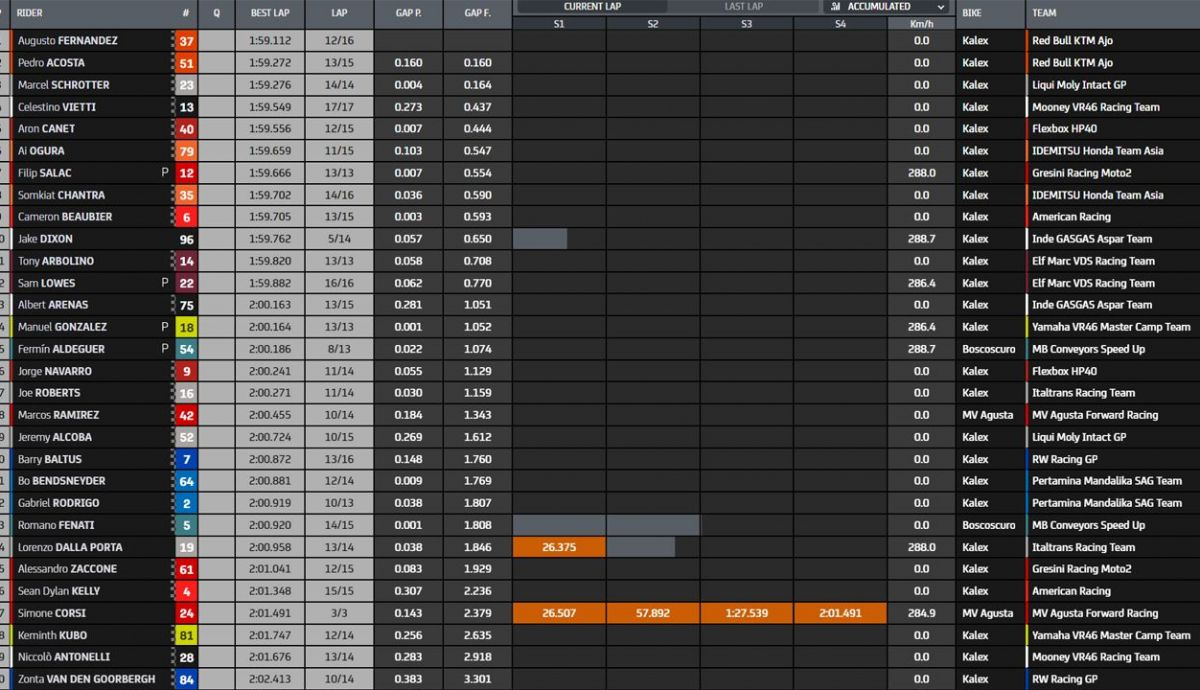
Task: Click number badge 5 of Romano Fenati
Action: click(x=186, y=525)
